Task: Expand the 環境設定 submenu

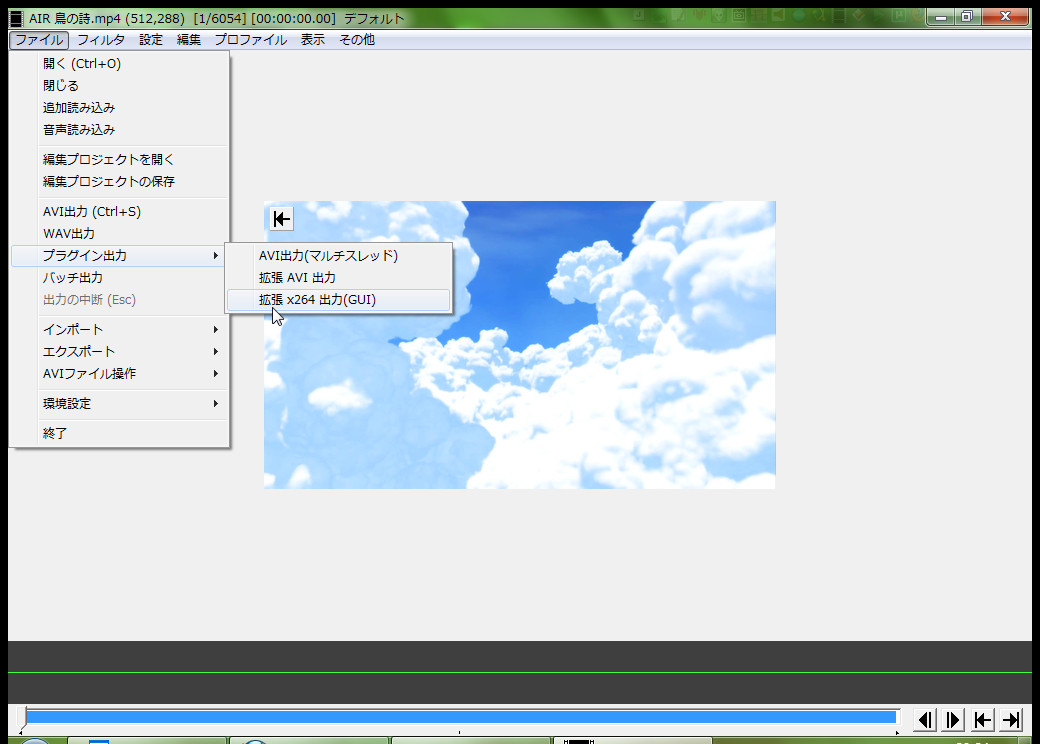Action: point(120,404)
